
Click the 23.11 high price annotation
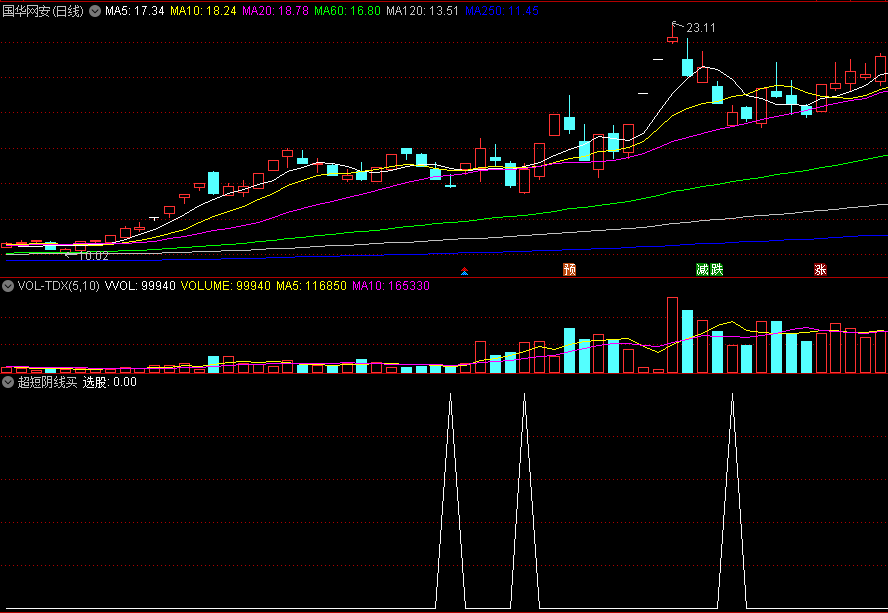point(701,28)
